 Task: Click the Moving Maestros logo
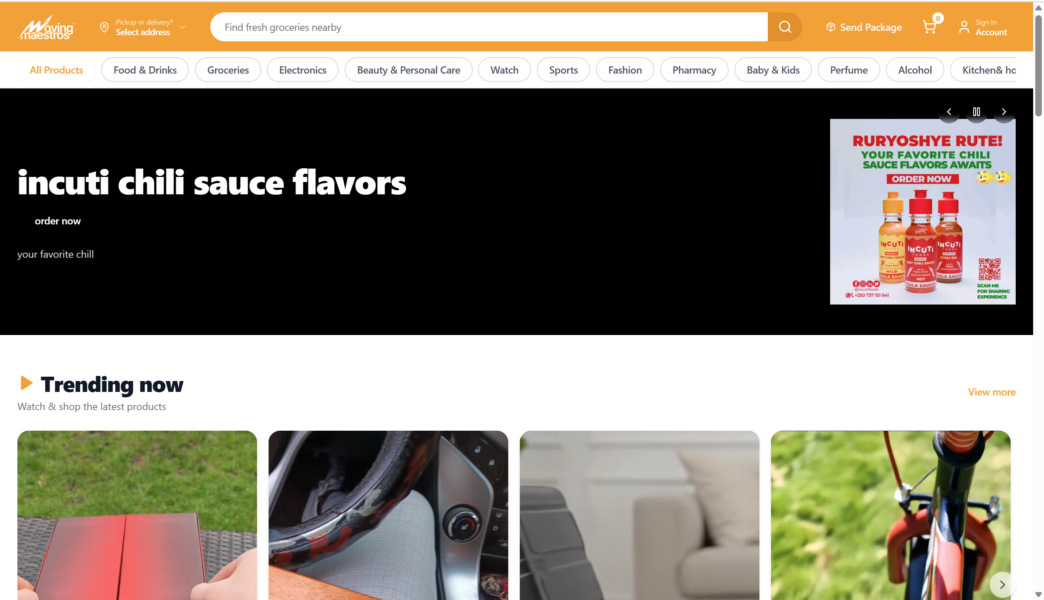47,27
